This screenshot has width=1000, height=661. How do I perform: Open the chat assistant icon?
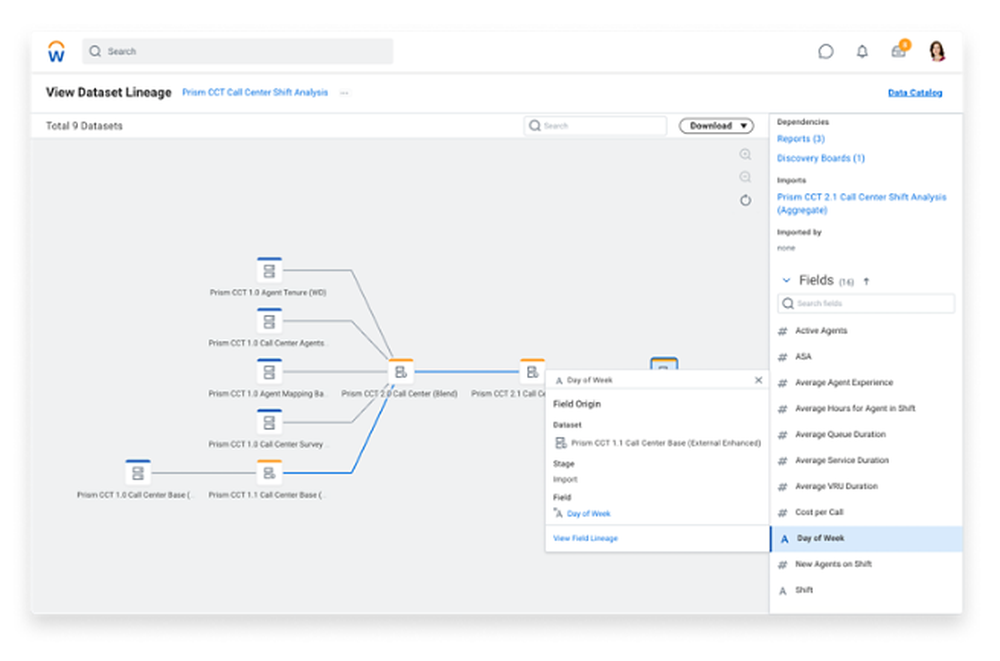[825, 51]
